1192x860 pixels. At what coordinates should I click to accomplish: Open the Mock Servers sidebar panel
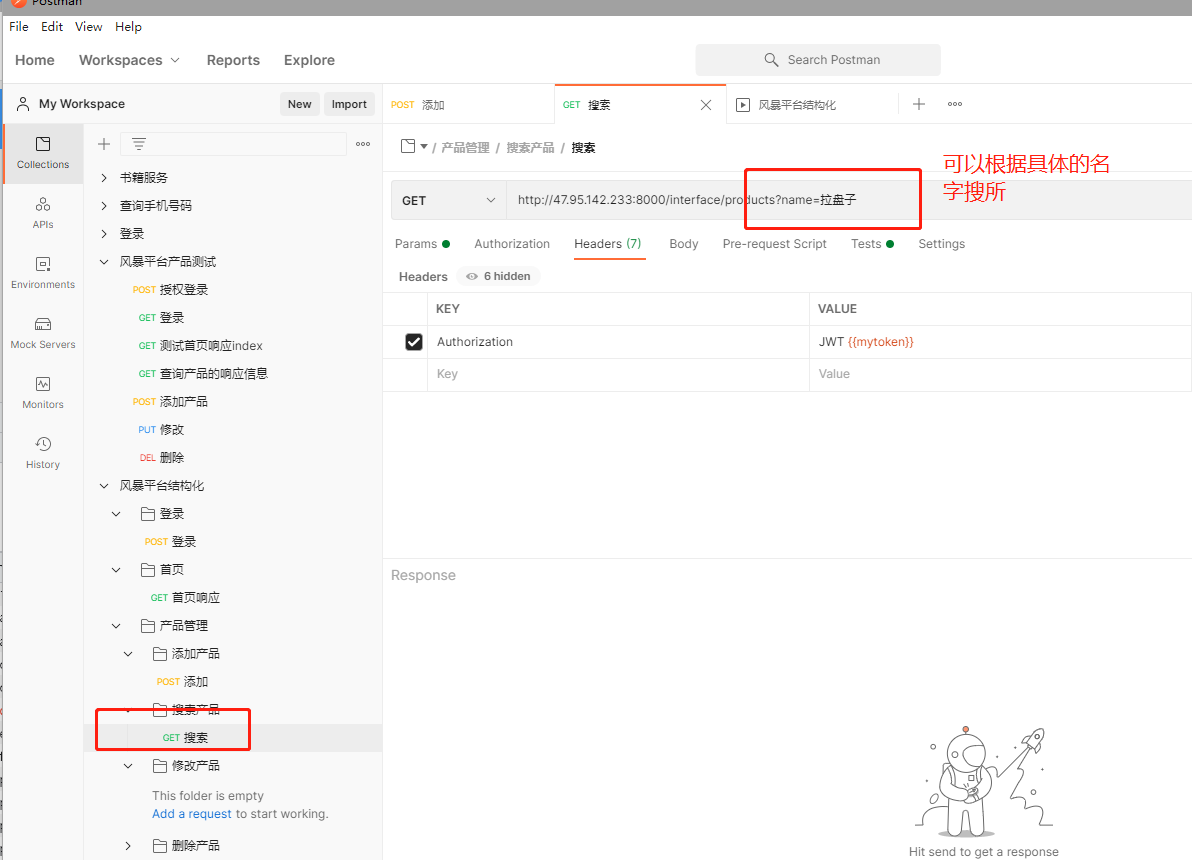[43, 333]
